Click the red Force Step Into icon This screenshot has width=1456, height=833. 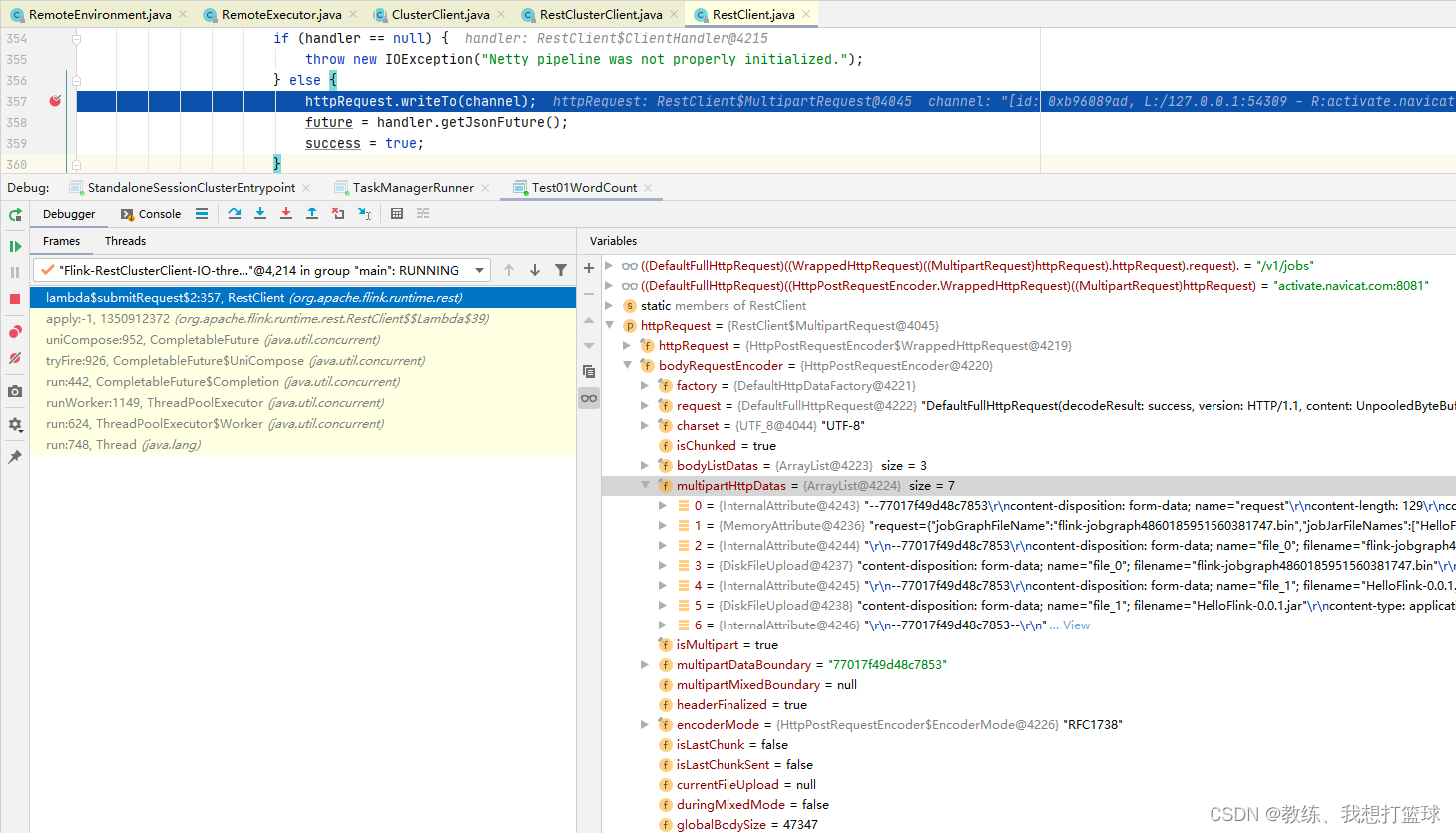286,213
